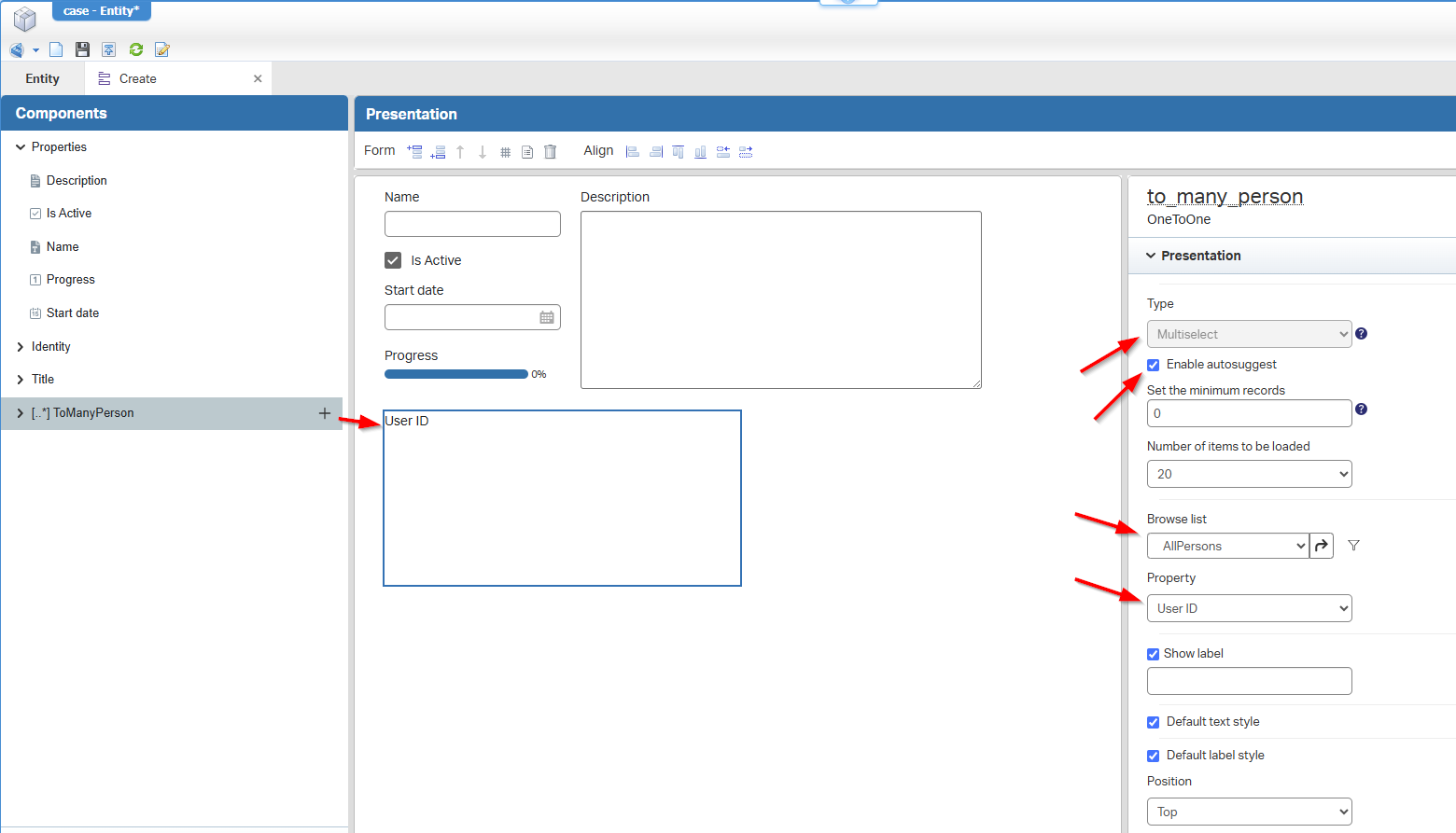Image resolution: width=1456 pixels, height=833 pixels.
Task: Uncheck the Show label checkbox
Action: click(1154, 654)
